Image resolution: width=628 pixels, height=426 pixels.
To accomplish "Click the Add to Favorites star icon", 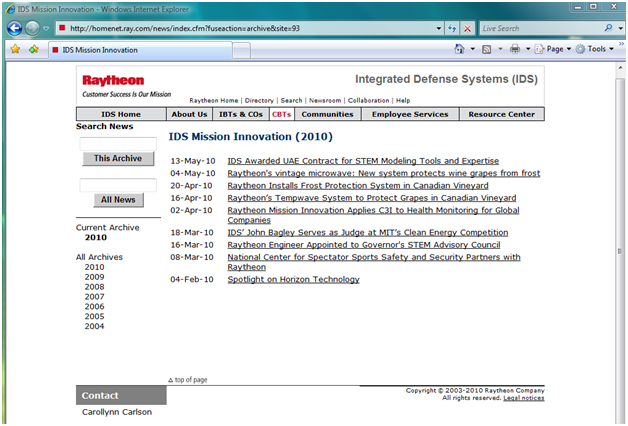I will (x=34, y=49).
